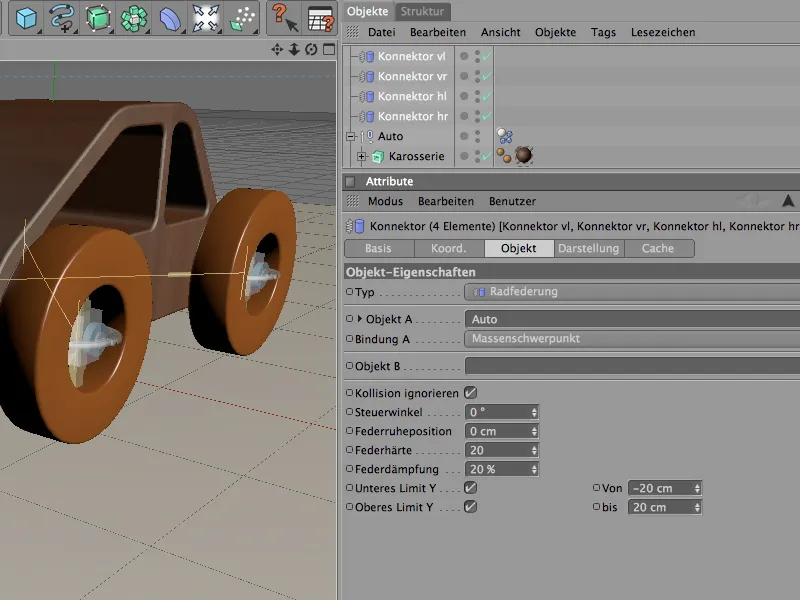Expand the Karosserie tree node
This screenshot has height=600, width=800.
point(362,157)
